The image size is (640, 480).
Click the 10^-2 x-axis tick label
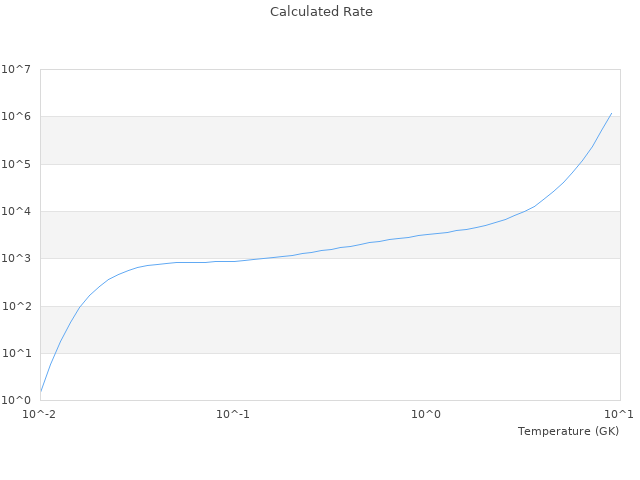pyautogui.click(x=40, y=414)
